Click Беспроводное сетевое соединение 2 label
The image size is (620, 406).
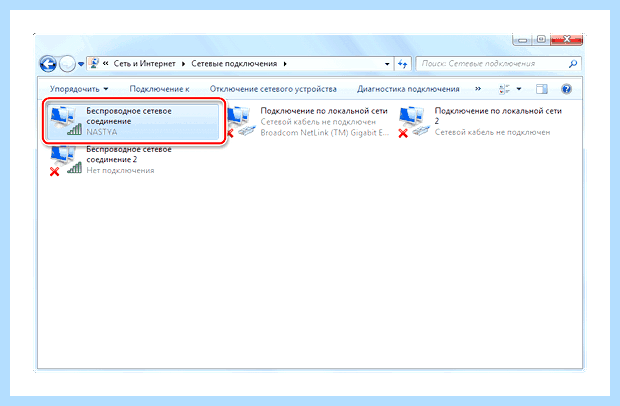(129, 155)
